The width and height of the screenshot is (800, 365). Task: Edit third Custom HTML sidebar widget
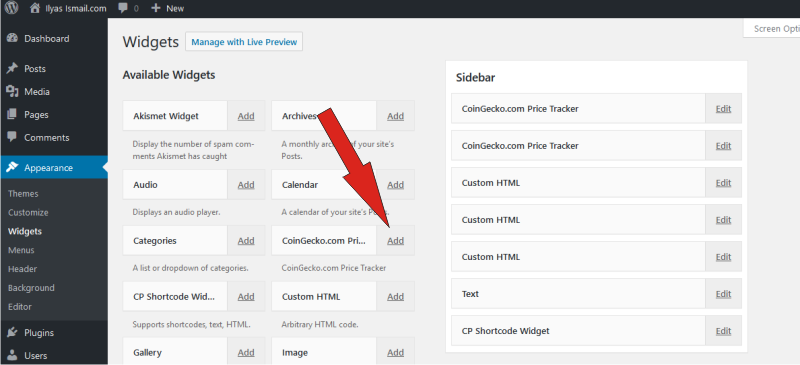pos(723,257)
